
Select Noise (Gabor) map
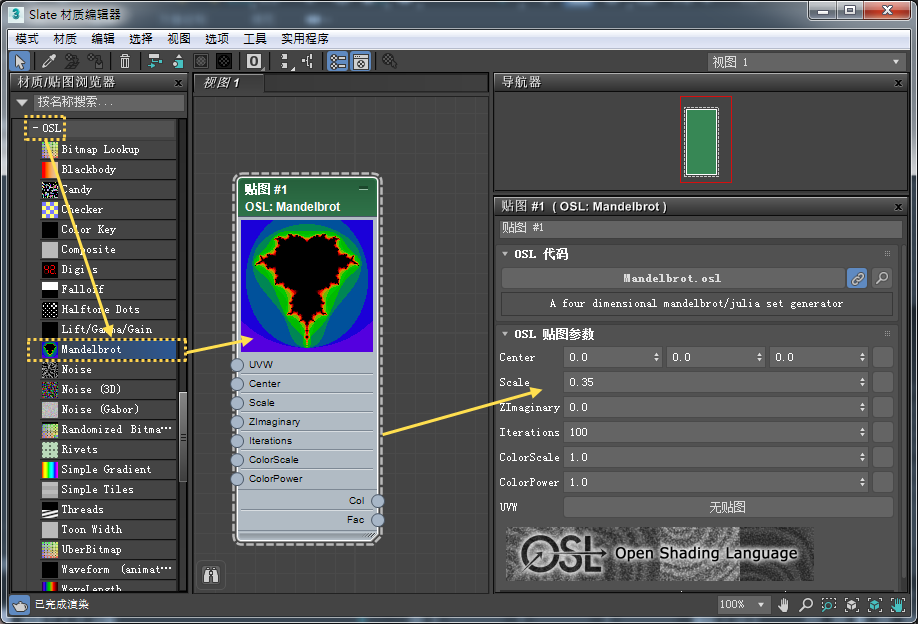point(108,410)
